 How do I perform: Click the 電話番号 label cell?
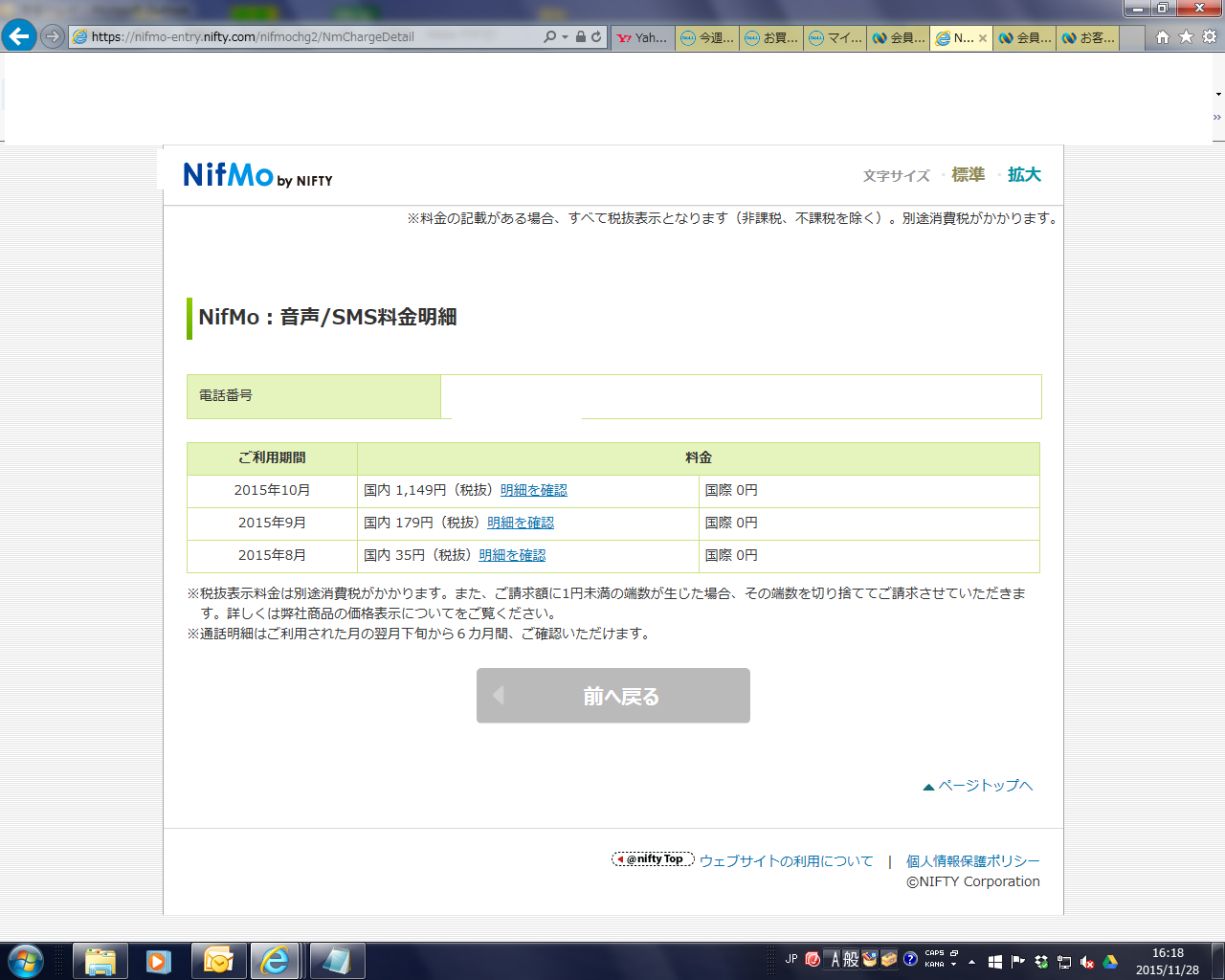coord(314,396)
